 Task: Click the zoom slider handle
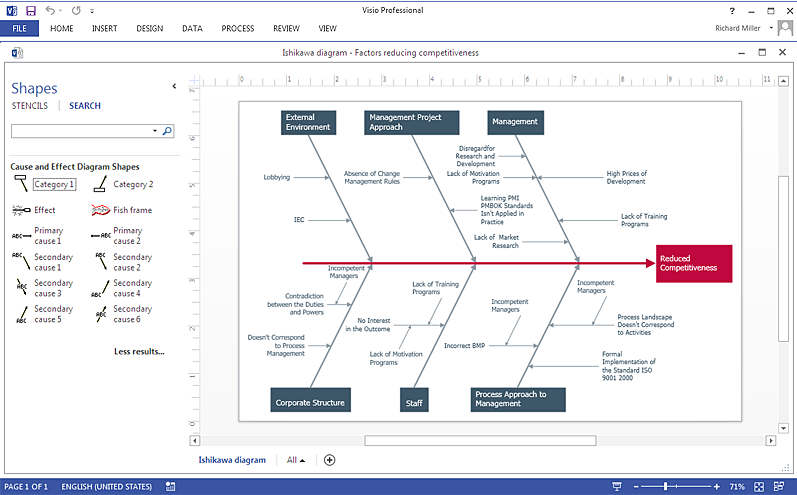[x=665, y=487]
